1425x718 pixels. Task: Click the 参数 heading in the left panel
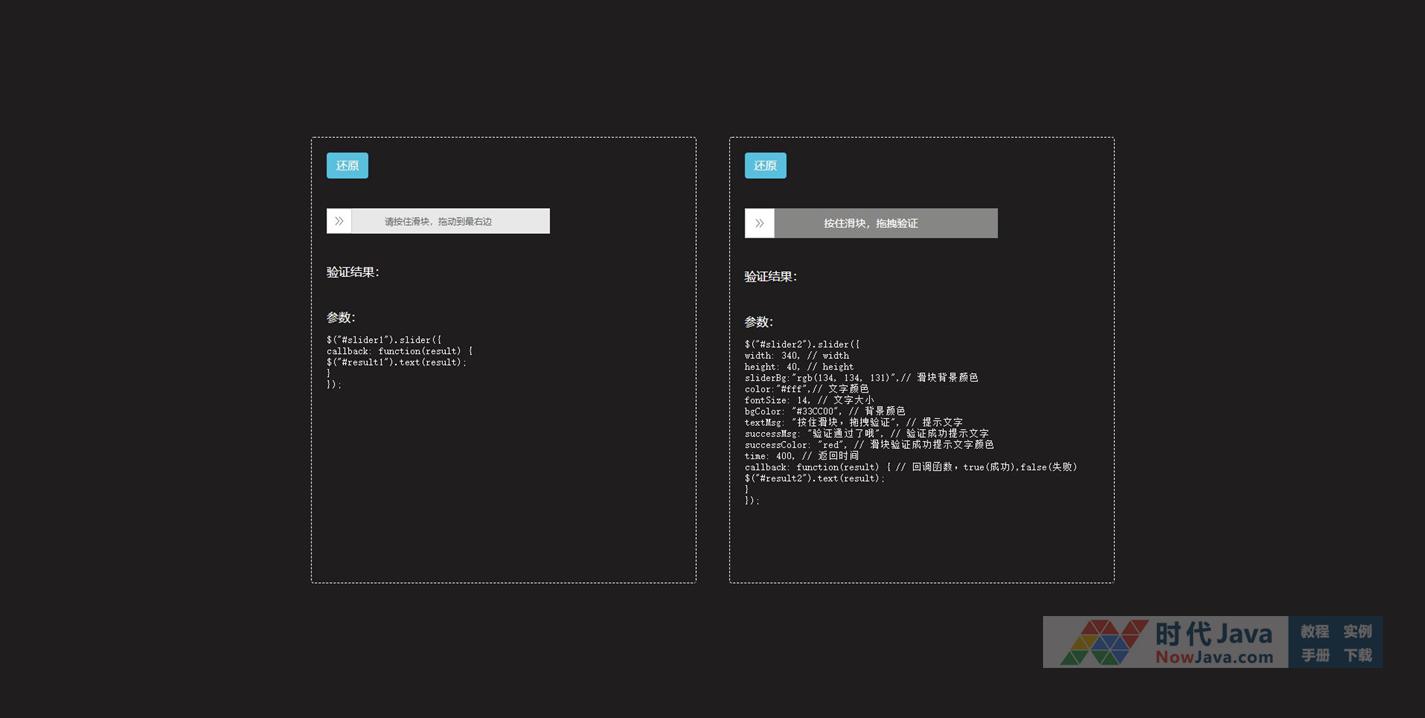340,317
